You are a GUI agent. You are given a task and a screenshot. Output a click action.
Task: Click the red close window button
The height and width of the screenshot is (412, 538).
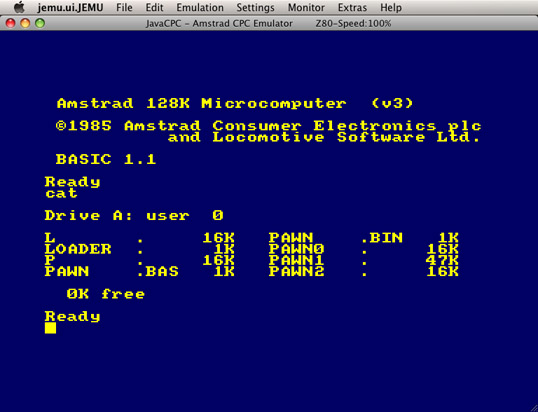11,23
